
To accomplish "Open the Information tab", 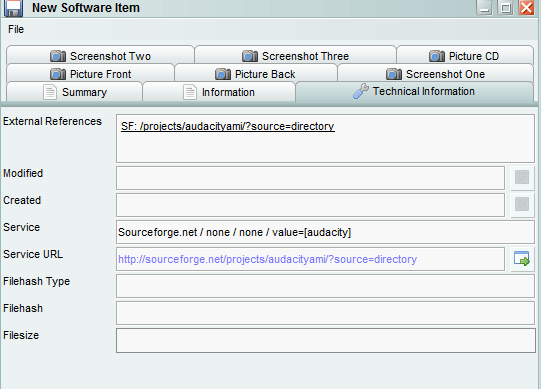I will coord(219,92).
